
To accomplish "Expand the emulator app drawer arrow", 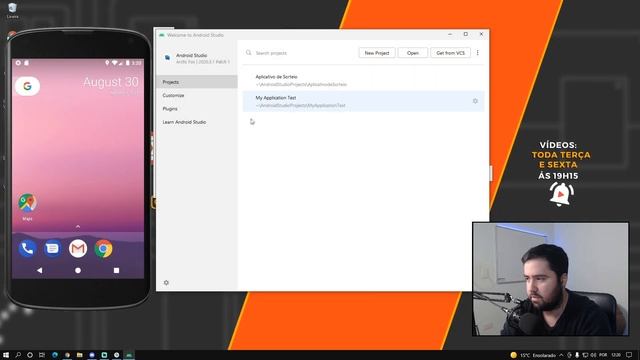I will [78, 226].
